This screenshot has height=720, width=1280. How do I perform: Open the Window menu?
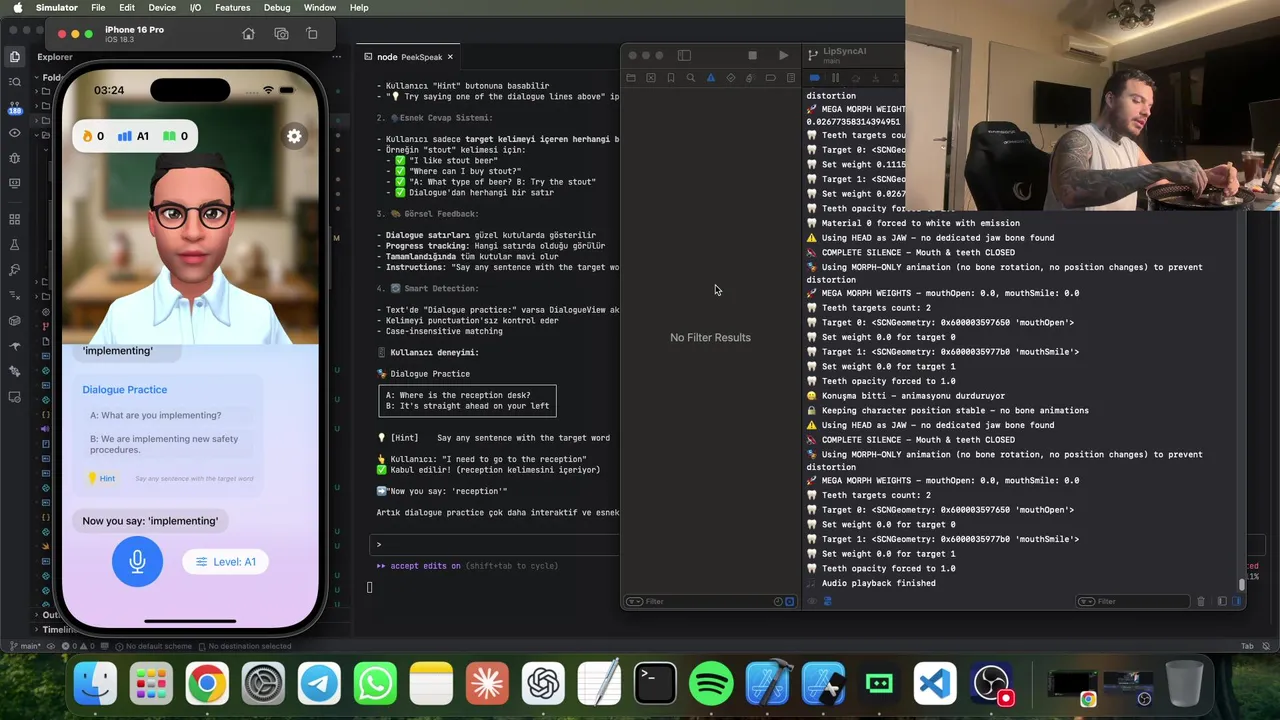[320, 7]
